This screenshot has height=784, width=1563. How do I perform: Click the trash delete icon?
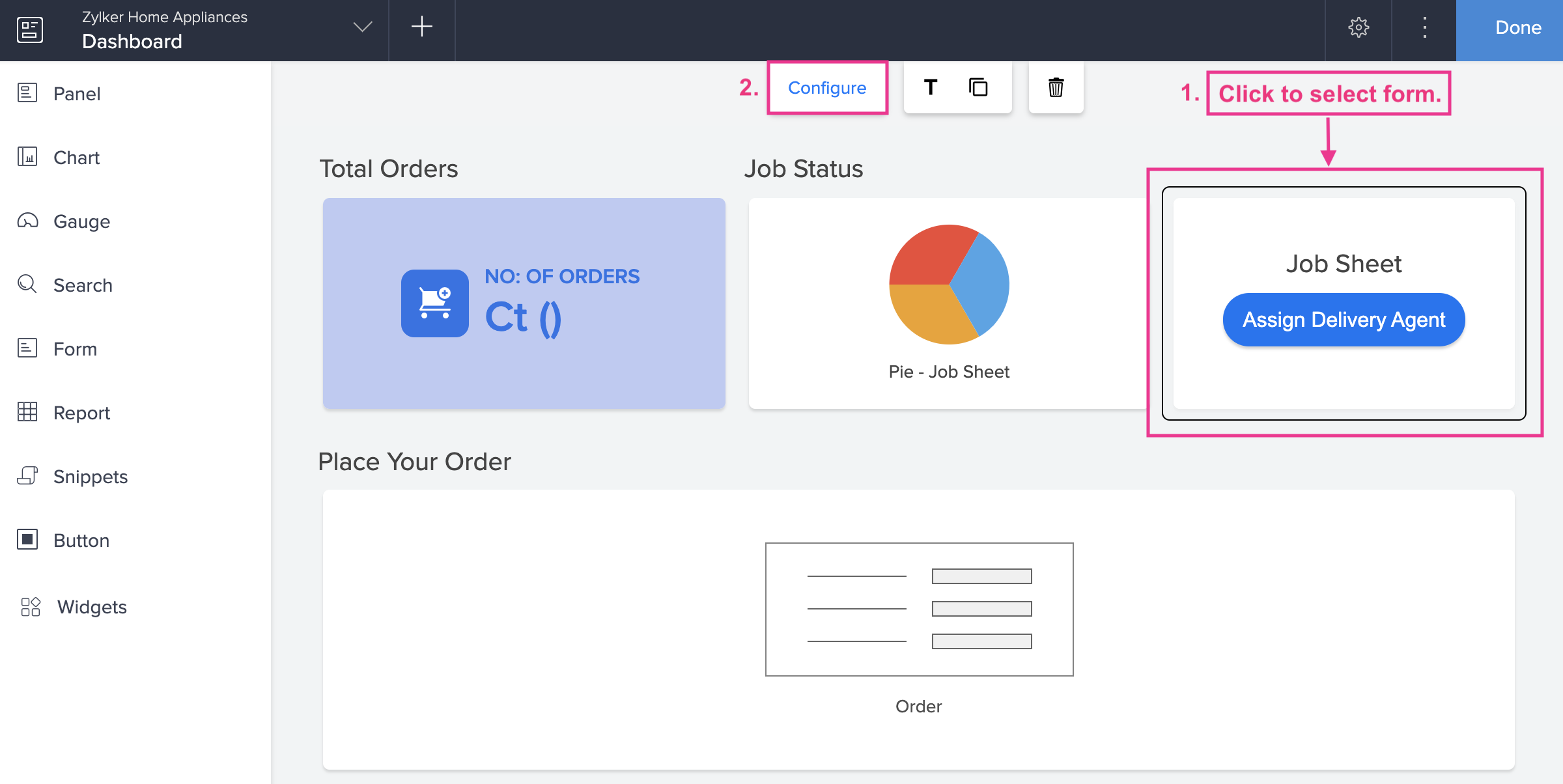1056,87
